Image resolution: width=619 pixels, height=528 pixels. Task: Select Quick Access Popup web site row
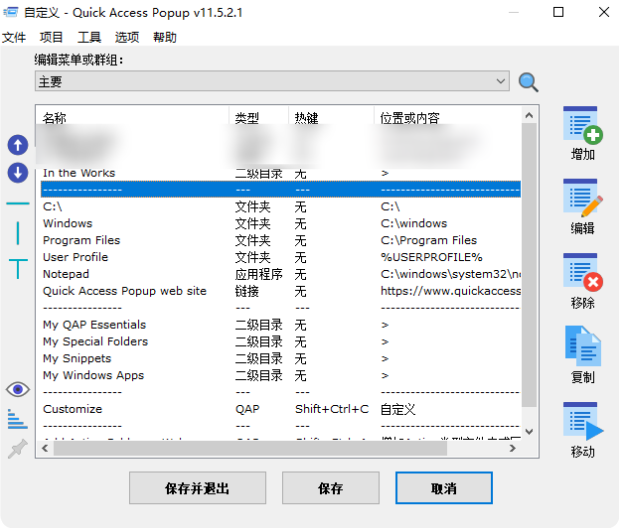tap(281, 291)
